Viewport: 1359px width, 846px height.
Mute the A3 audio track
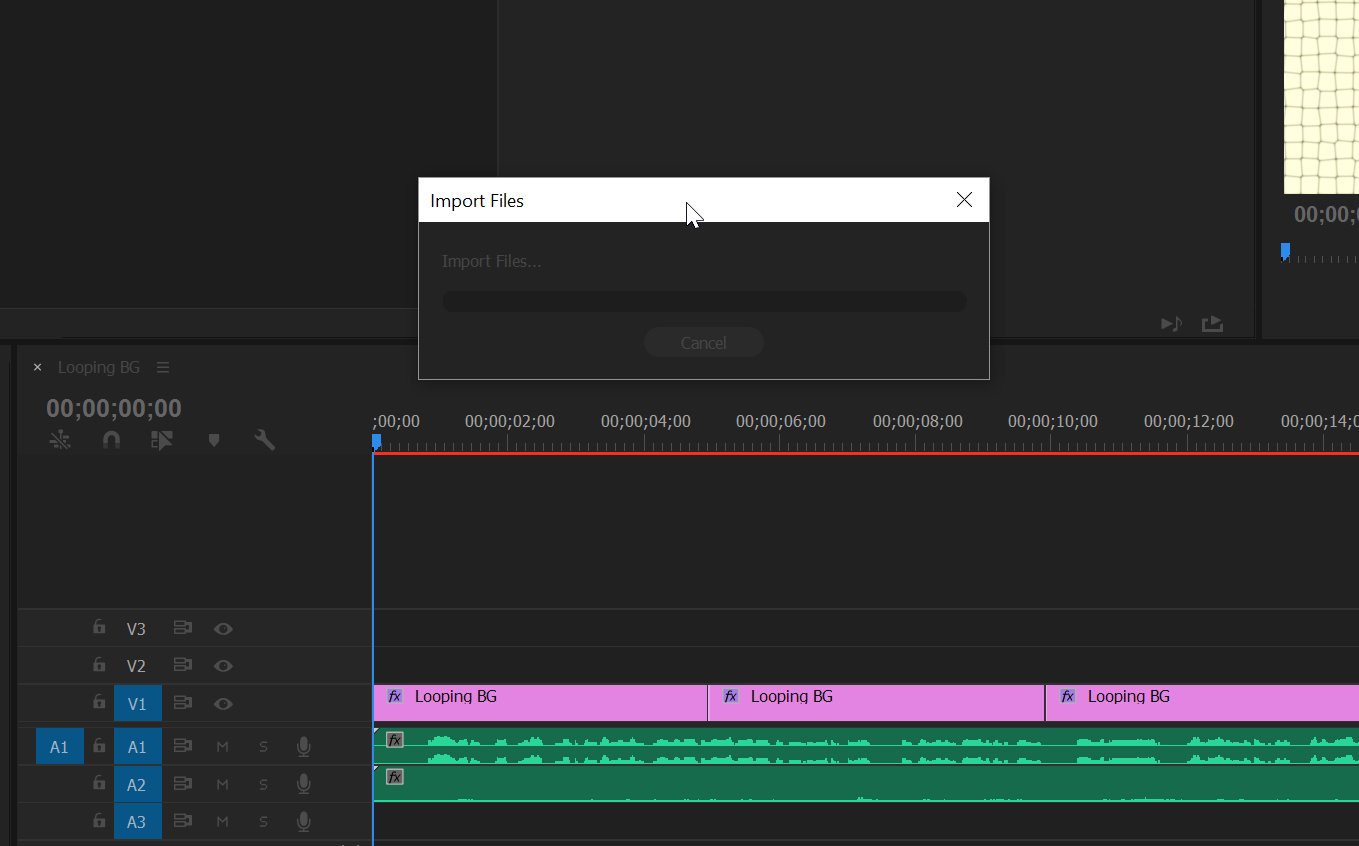223,822
